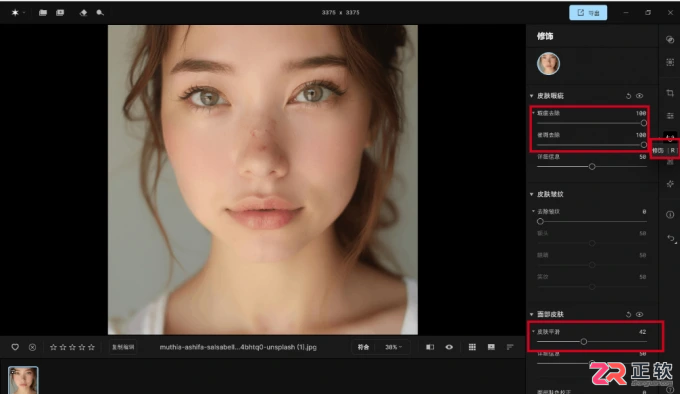
Task: Open the sliders adjustment panel in right sidebar
Action: 670,115
